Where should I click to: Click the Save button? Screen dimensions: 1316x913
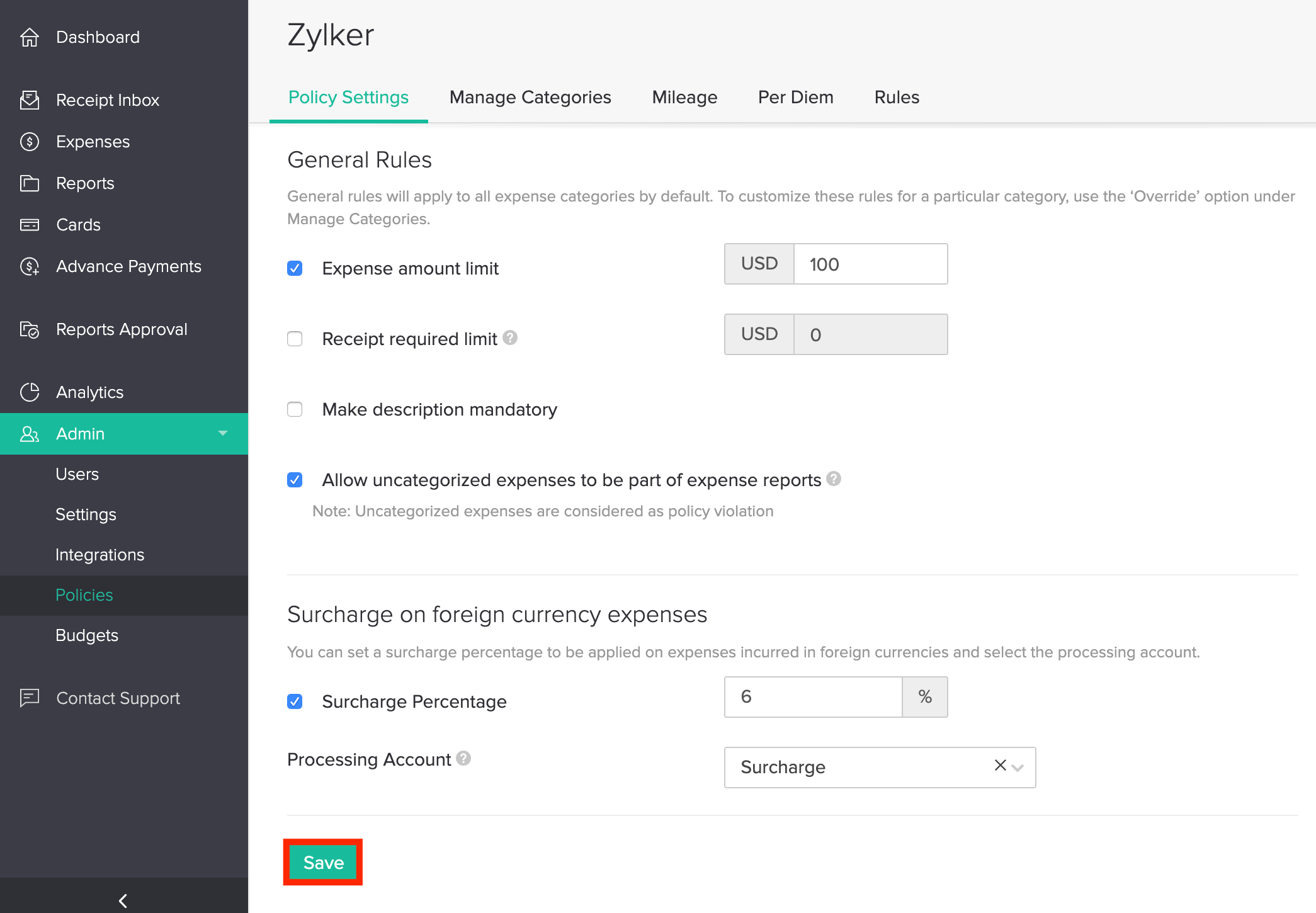pos(323,863)
